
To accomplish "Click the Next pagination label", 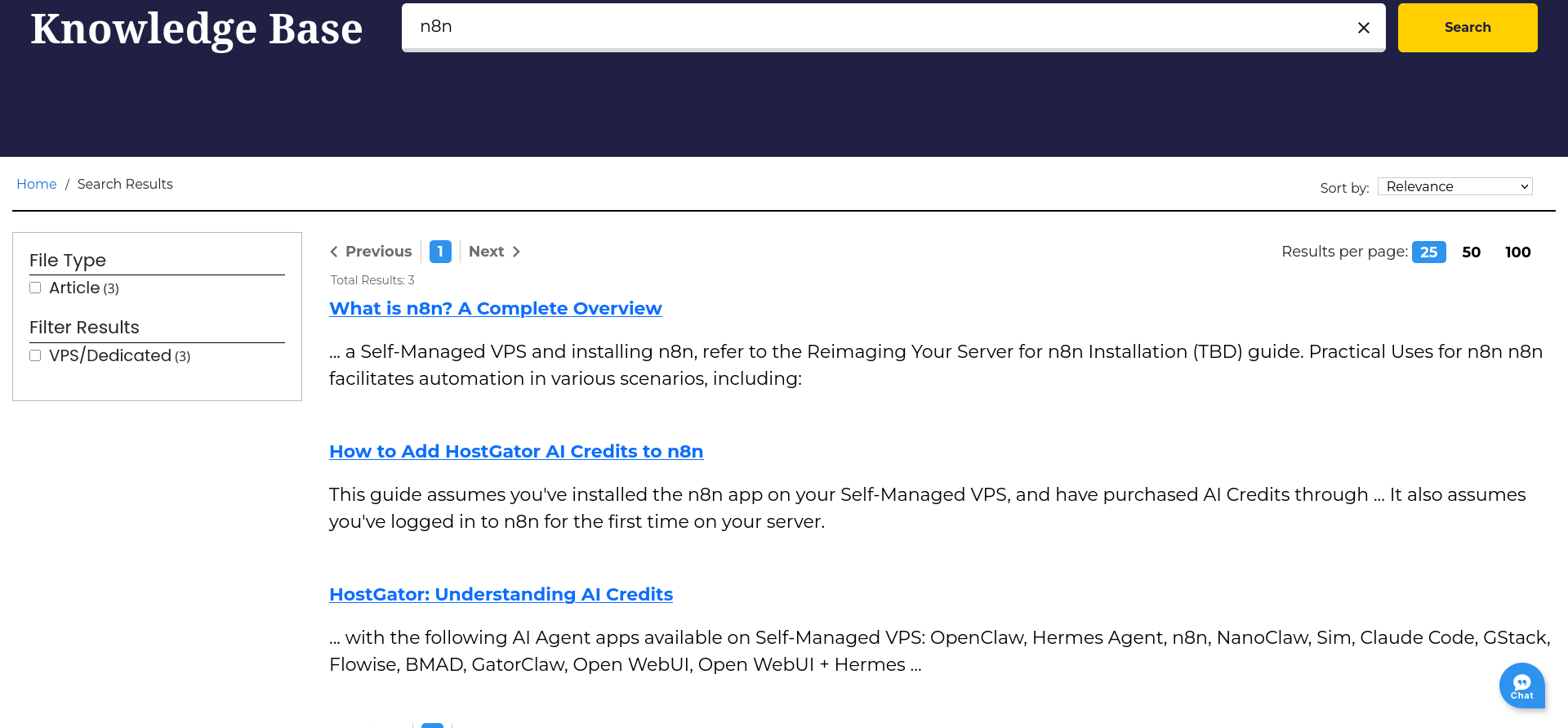I will [487, 252].
